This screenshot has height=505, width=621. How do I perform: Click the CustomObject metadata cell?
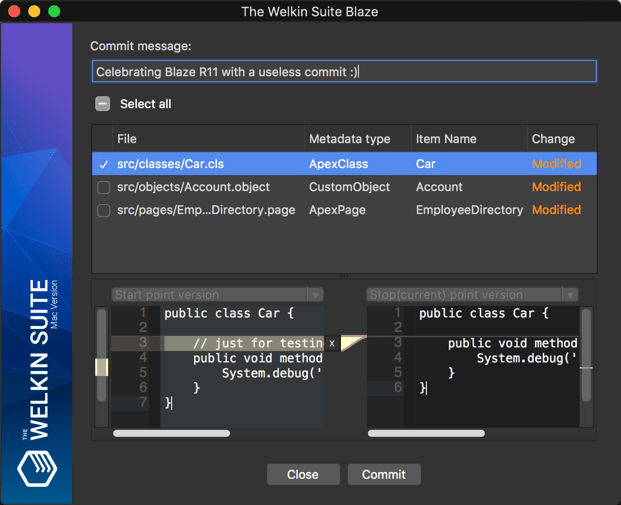click(349, 187)
